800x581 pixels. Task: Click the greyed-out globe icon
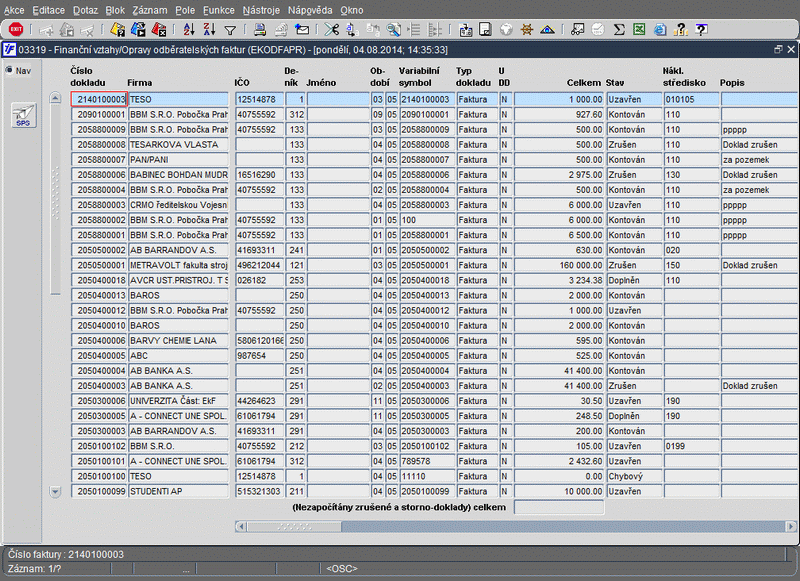[506, 30]
